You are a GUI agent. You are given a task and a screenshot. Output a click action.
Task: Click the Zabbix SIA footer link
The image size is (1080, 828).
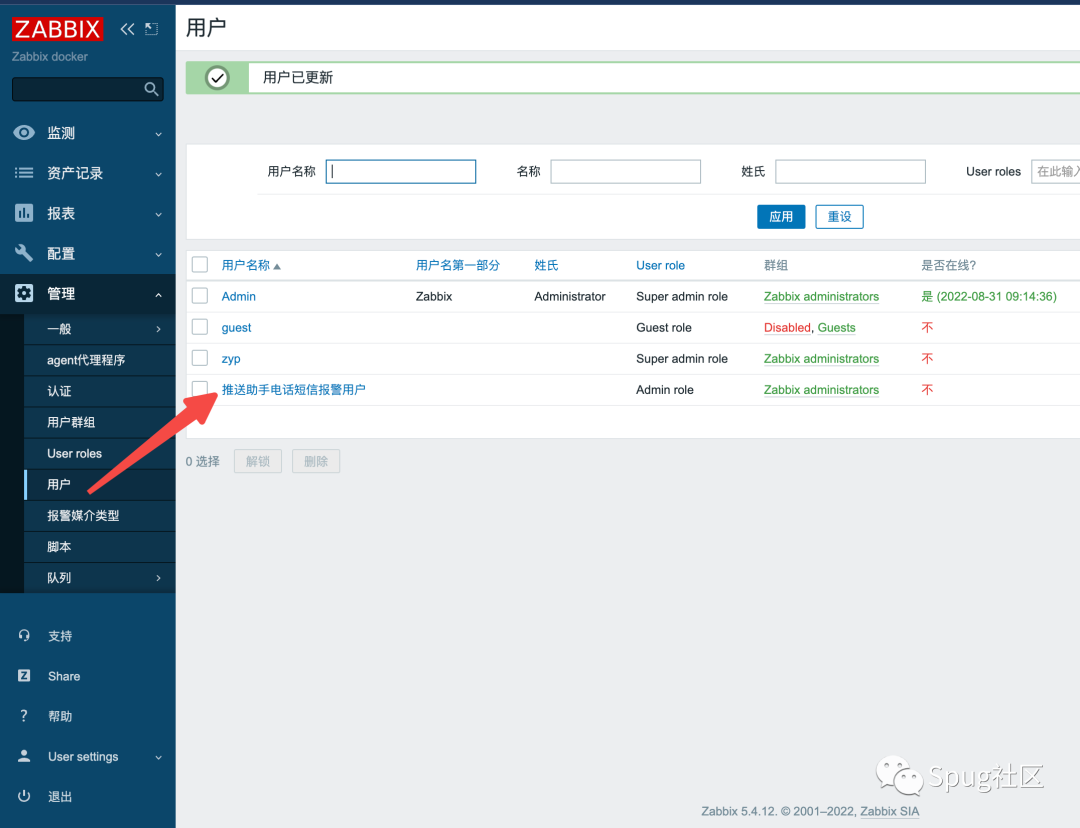click(889, 811)
